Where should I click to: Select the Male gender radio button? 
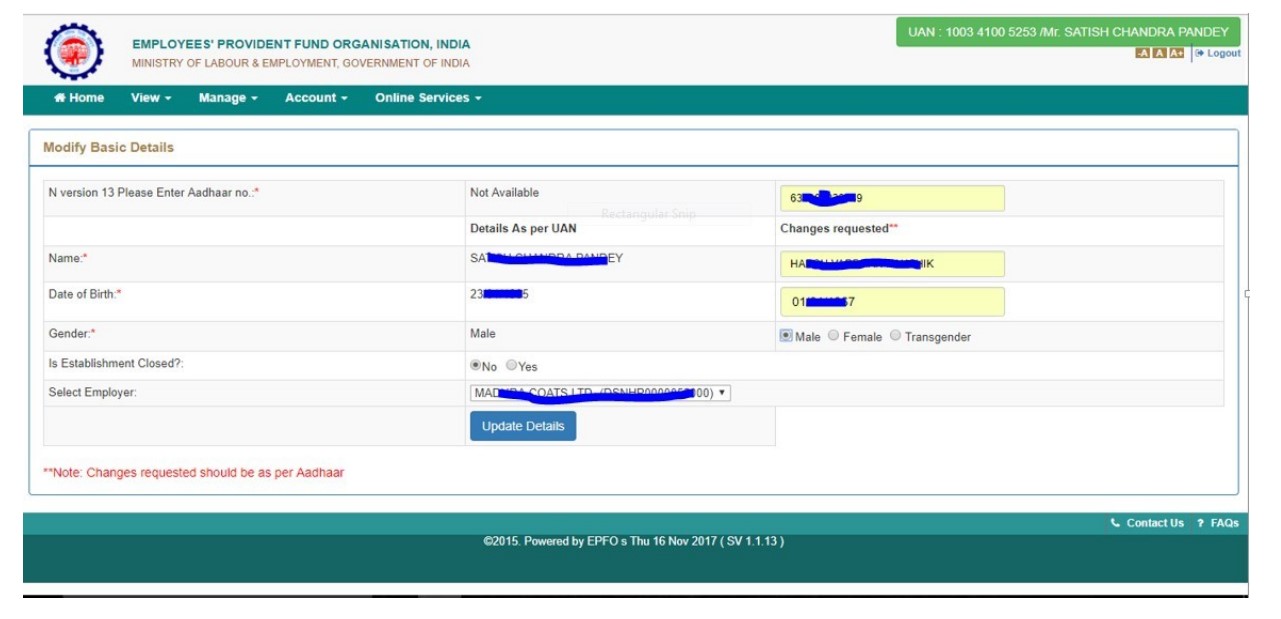[786, 336]
